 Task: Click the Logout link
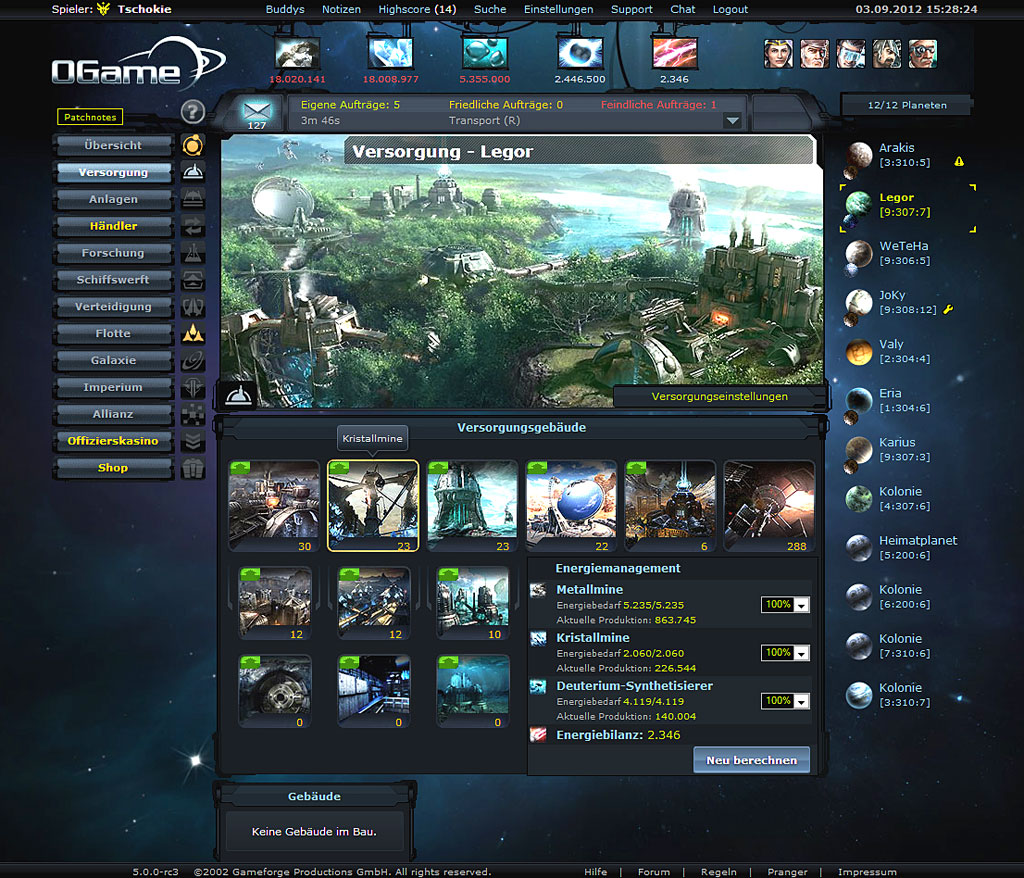click(x=730, y=9)
